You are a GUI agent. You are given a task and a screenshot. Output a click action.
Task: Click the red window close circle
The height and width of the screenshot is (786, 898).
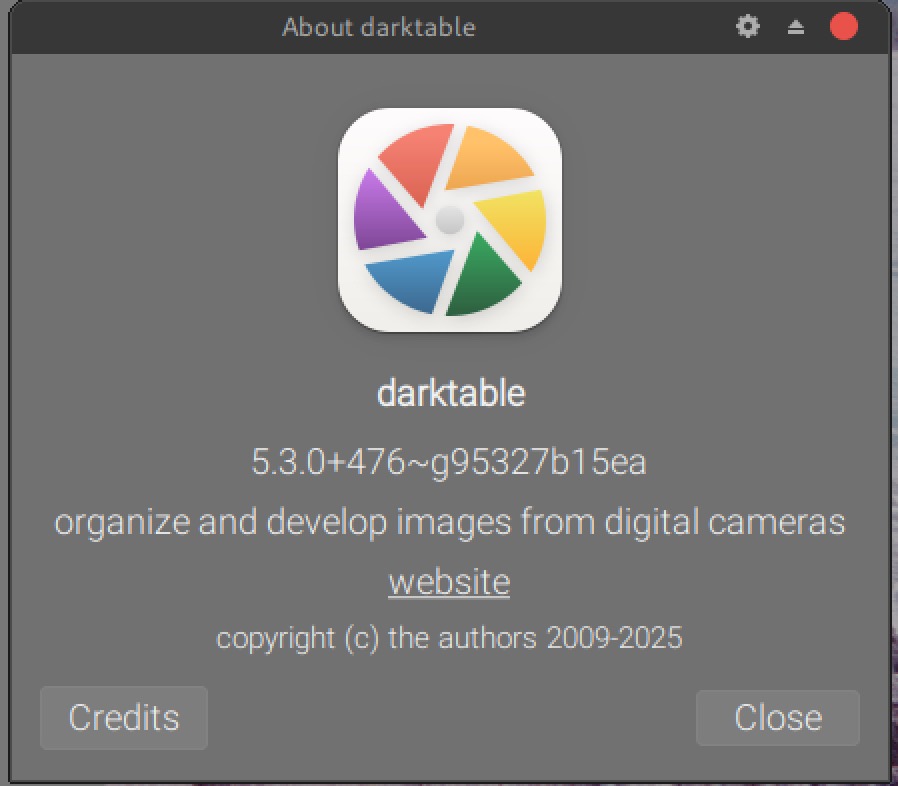coord(844,26)
